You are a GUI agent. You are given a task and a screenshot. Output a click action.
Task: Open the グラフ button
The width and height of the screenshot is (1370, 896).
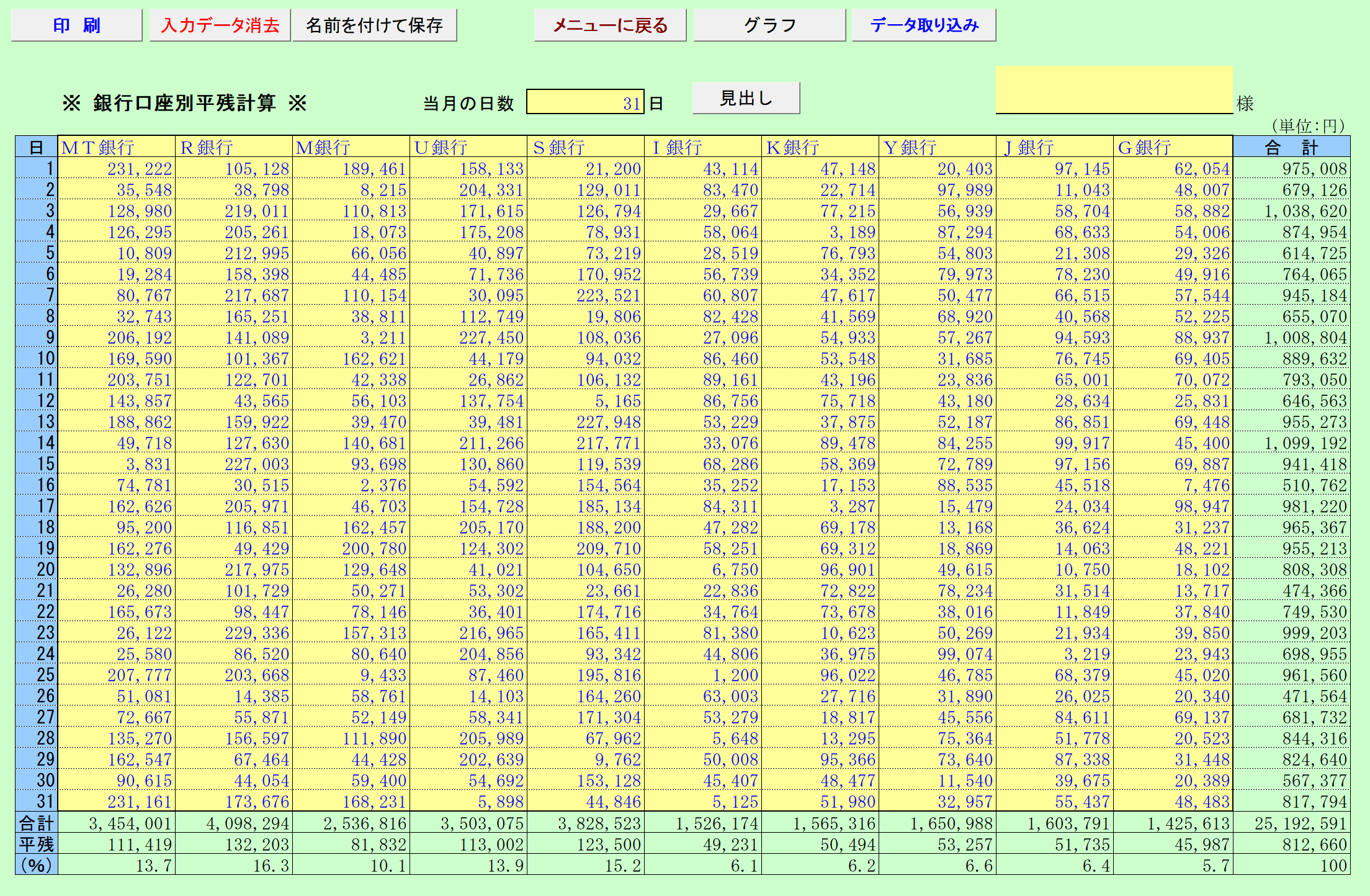769,25
